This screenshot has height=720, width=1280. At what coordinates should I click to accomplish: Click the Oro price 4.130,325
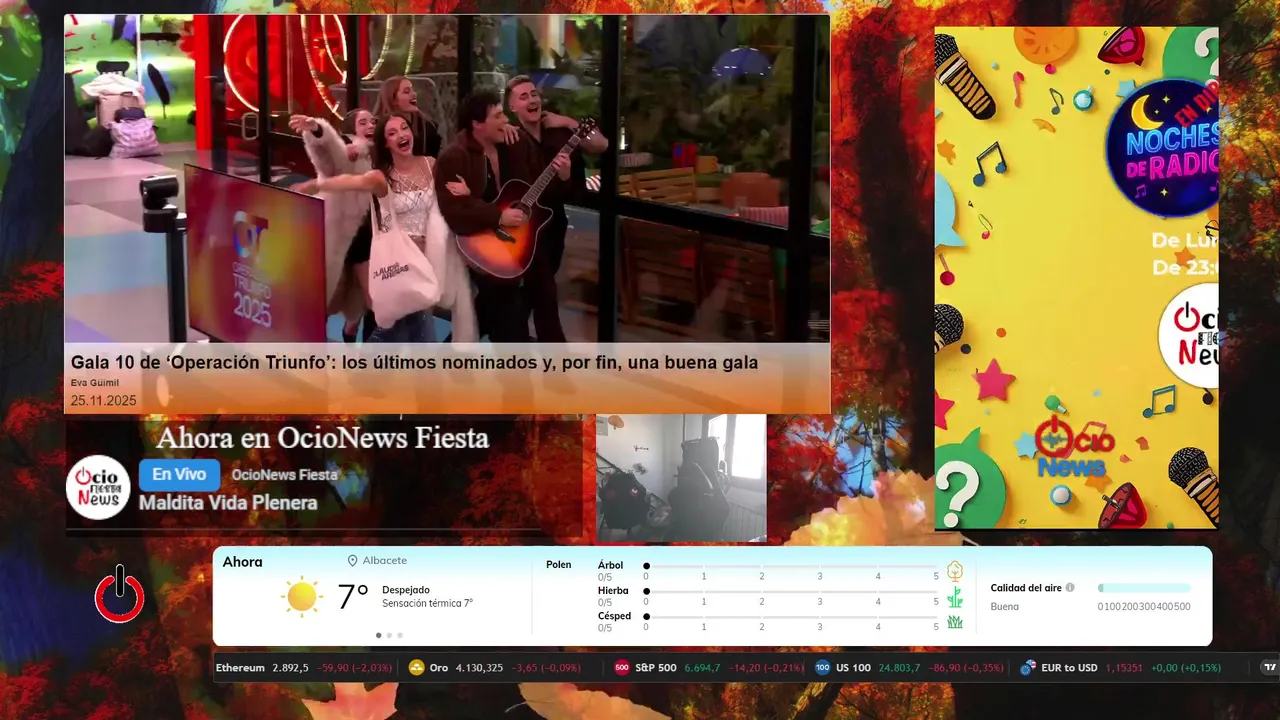coord(480,668)
